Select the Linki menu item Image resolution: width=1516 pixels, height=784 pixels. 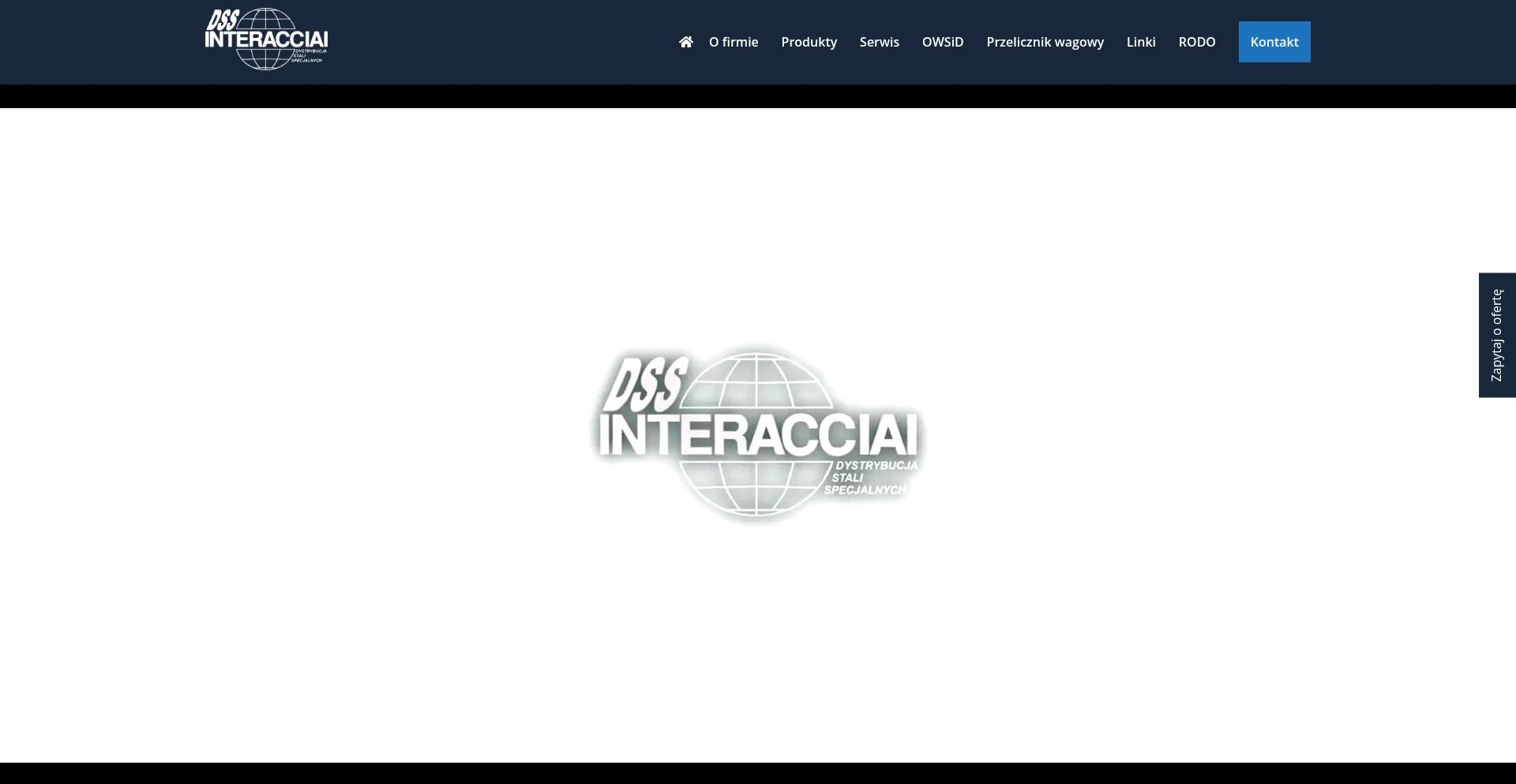(1141, 42)
